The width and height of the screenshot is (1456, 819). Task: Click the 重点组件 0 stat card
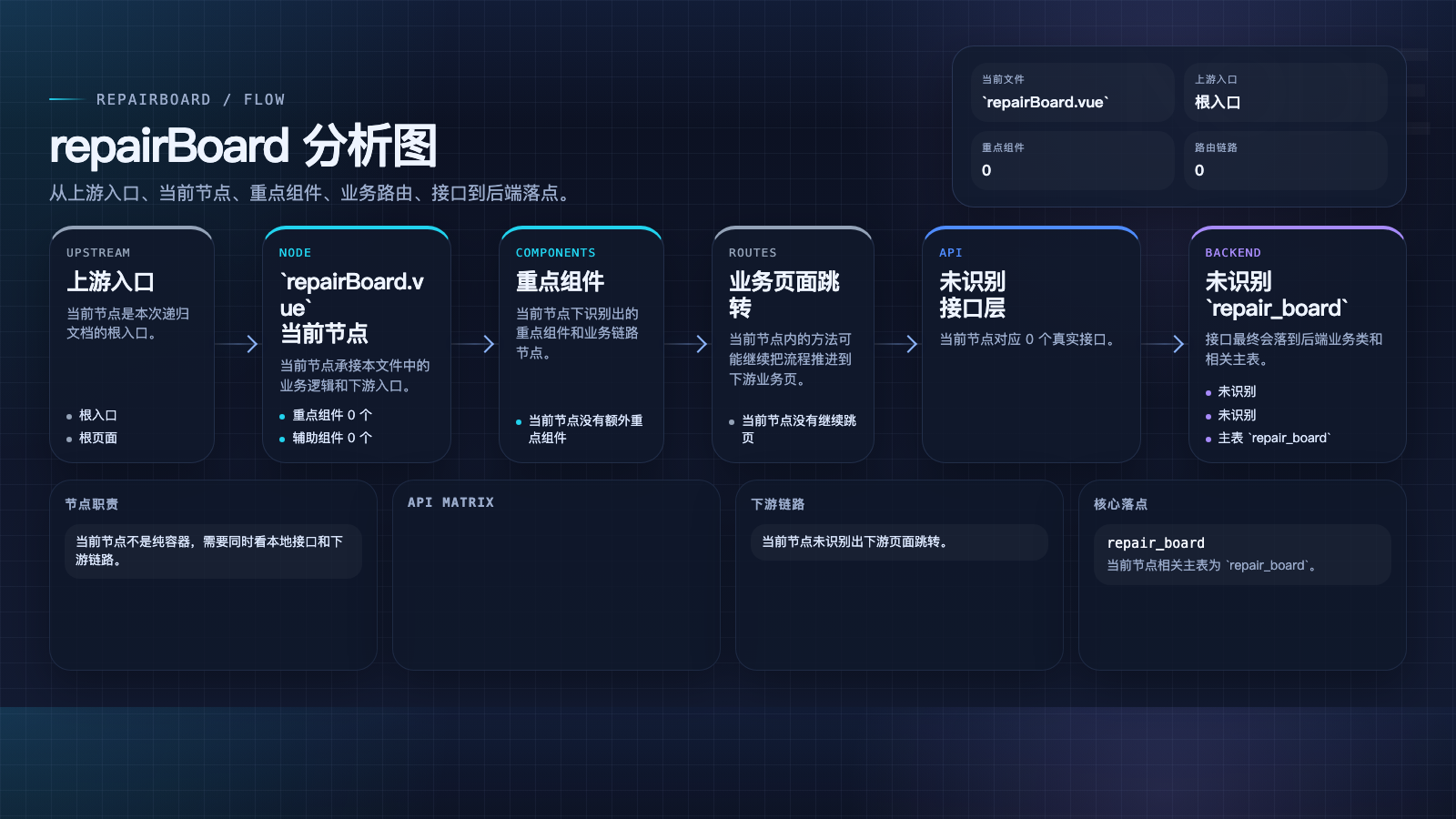pos(1072,160)
